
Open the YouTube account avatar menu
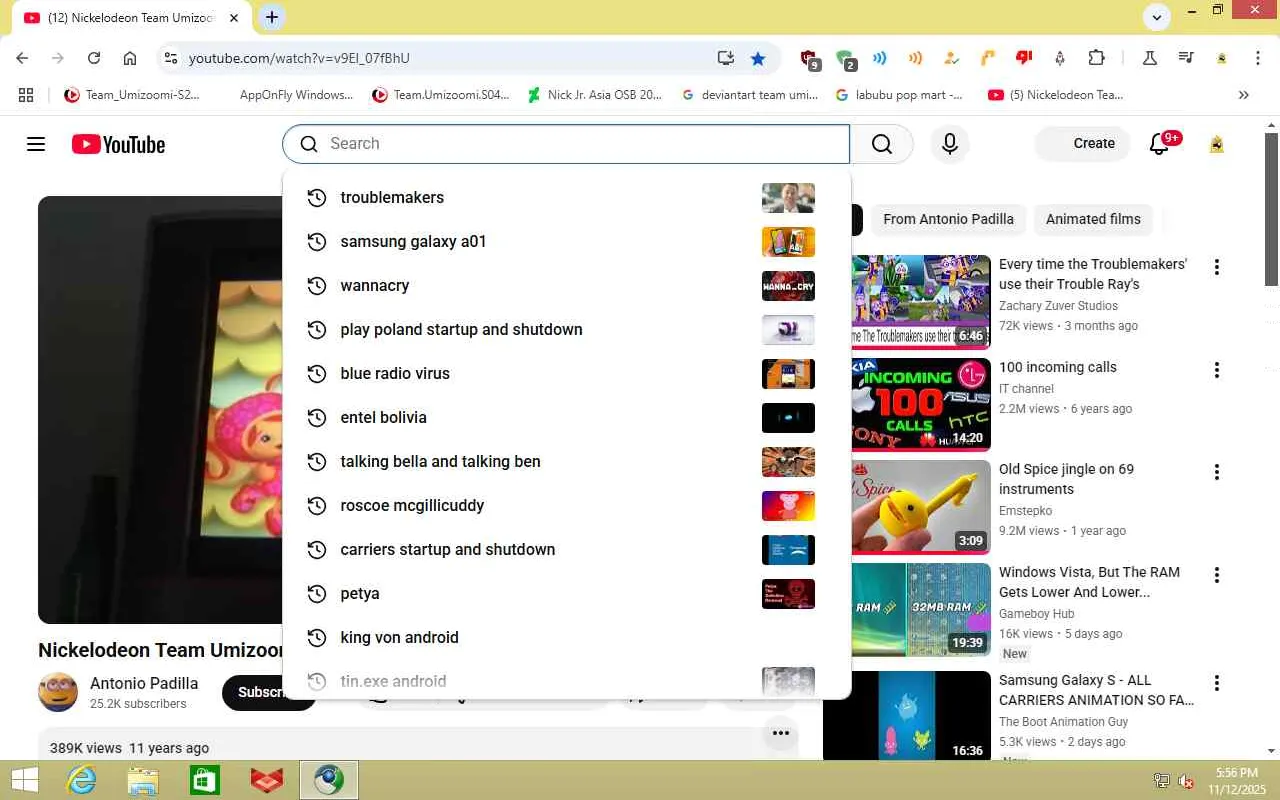[x=1217, y=144]
